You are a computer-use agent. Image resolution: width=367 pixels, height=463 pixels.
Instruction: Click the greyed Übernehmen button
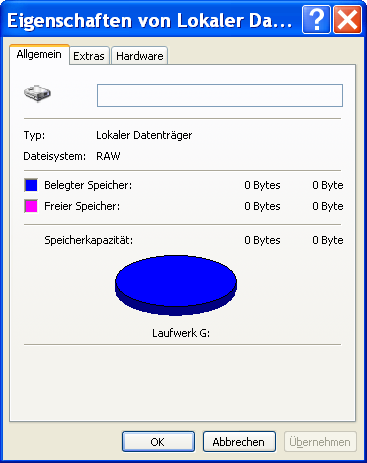coord(320,442)
